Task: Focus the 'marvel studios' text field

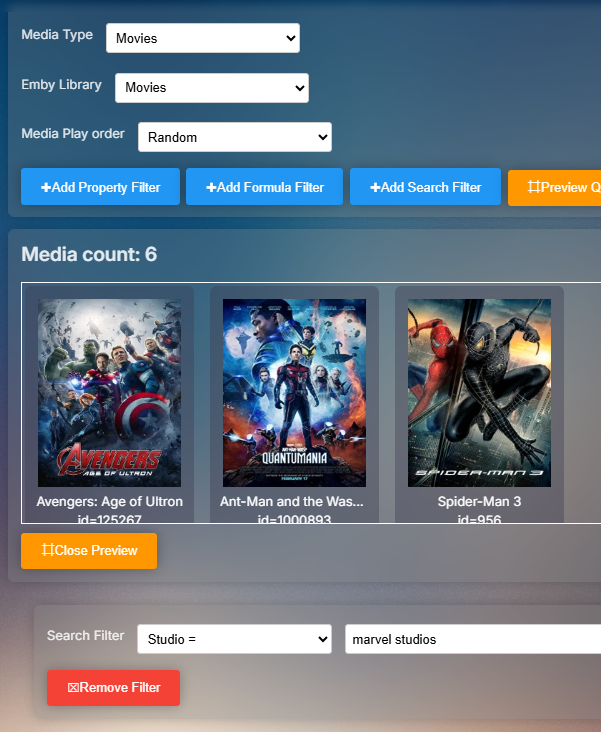Action: coord(470,639)
